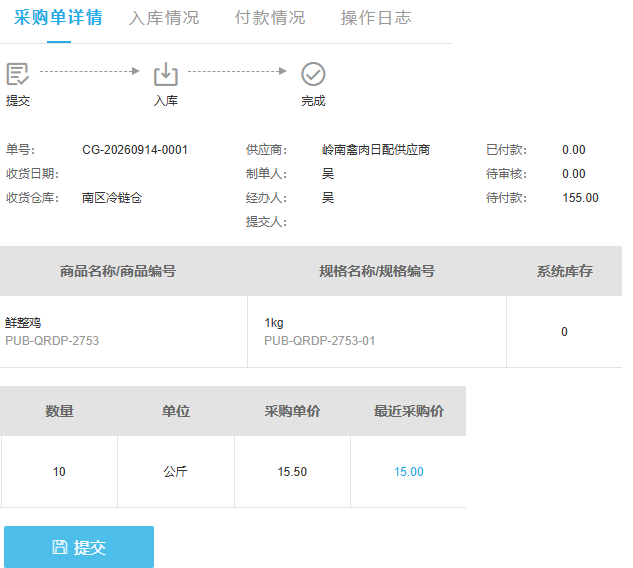The width and height of the screenshot is (633, 568).
Task: Click the quantity cell 10
Action: [x=59, y=472]
